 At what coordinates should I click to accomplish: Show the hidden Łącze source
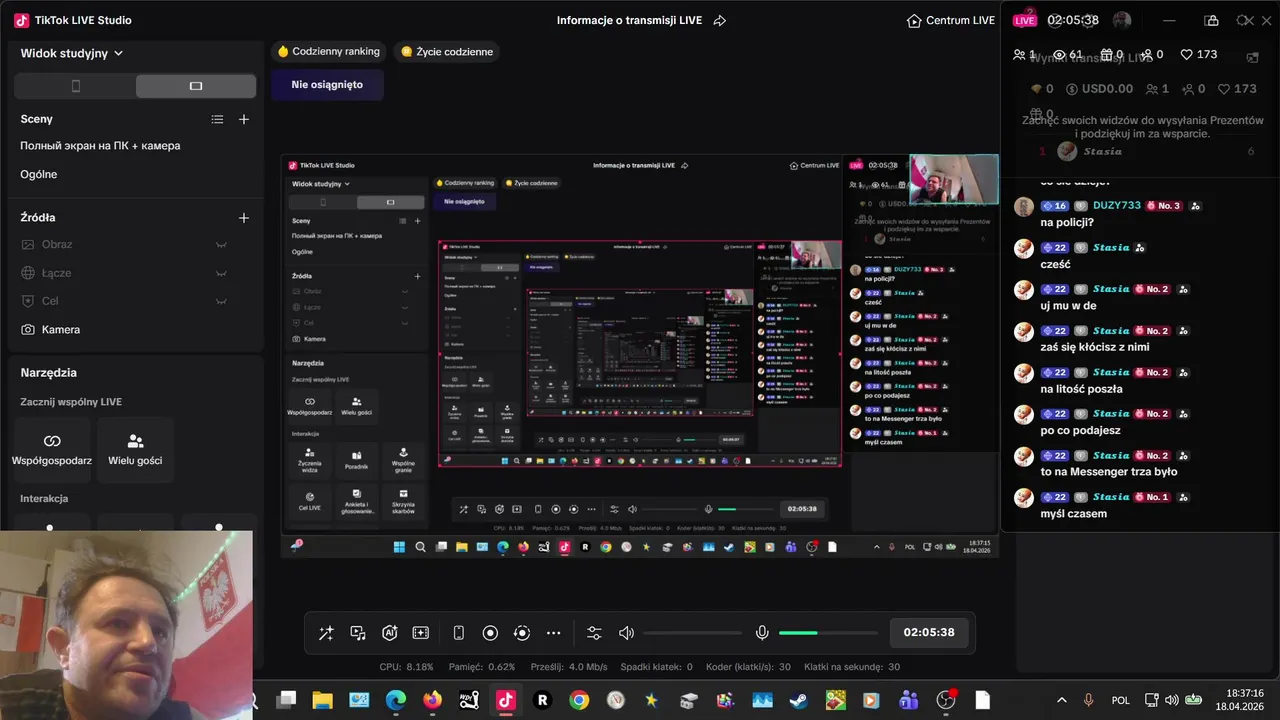[221, 273]
